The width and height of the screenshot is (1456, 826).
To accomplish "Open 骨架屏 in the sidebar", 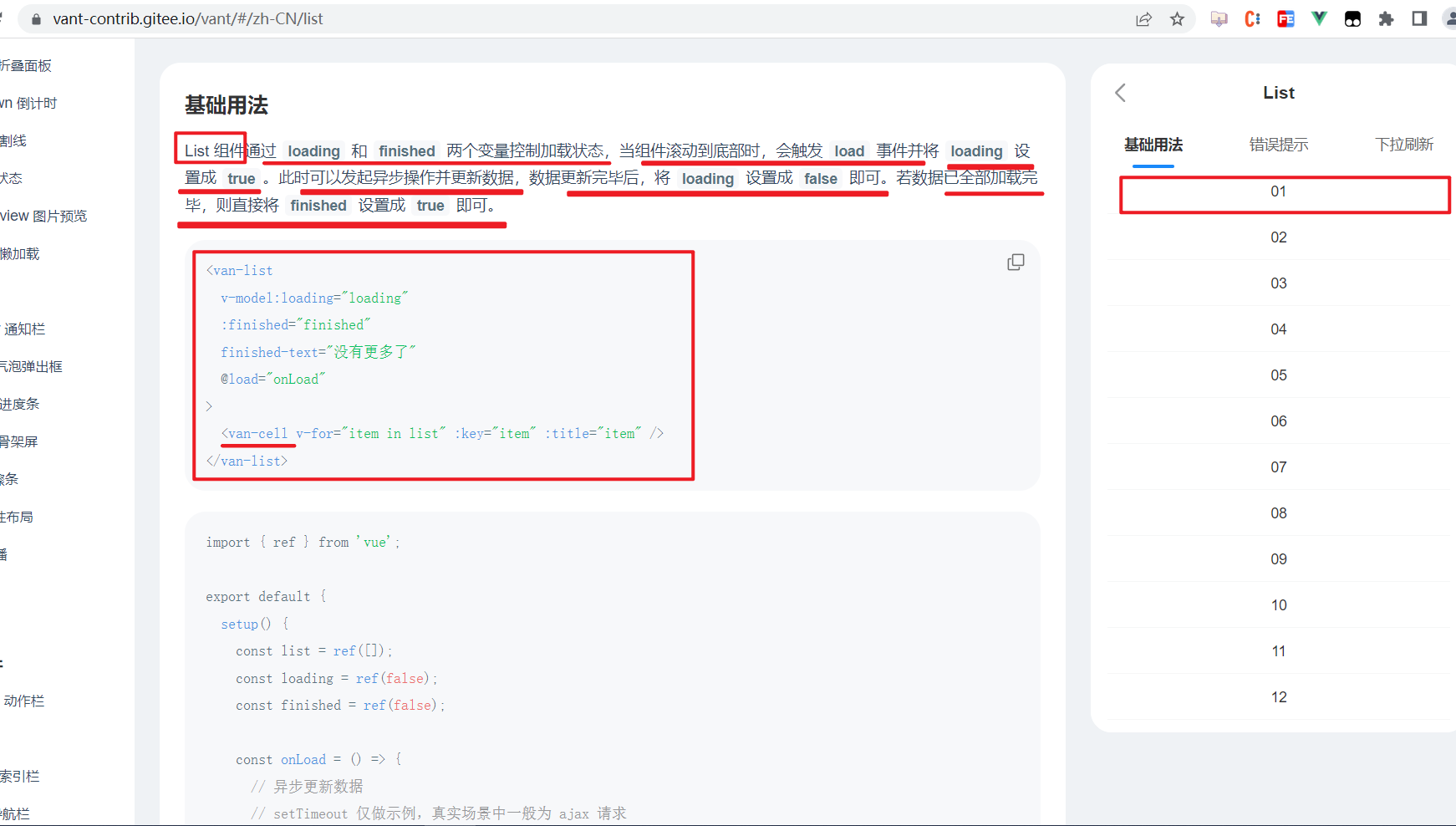I will [19, 441].
